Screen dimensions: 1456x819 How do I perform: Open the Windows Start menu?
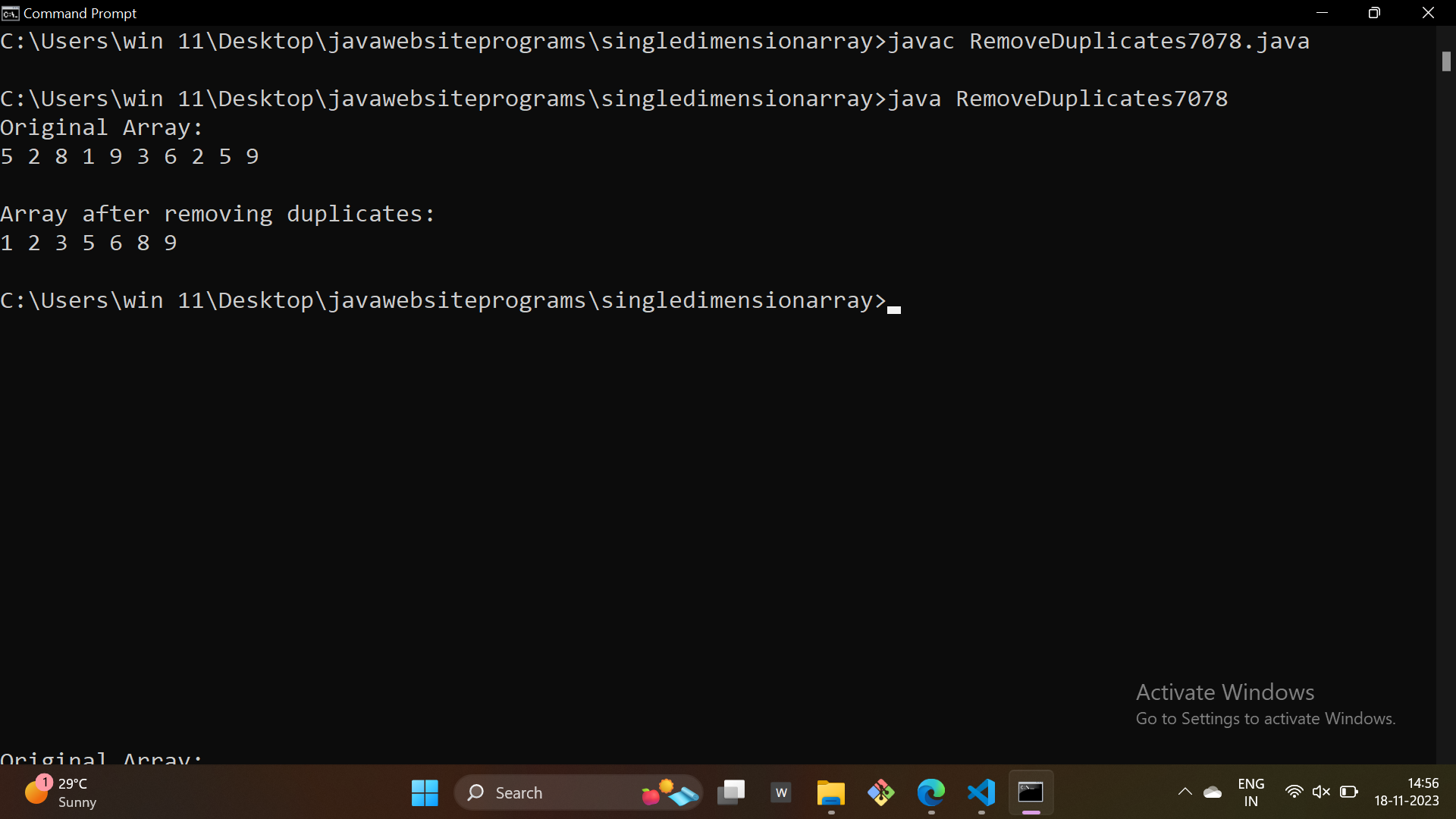click(425, 792)
